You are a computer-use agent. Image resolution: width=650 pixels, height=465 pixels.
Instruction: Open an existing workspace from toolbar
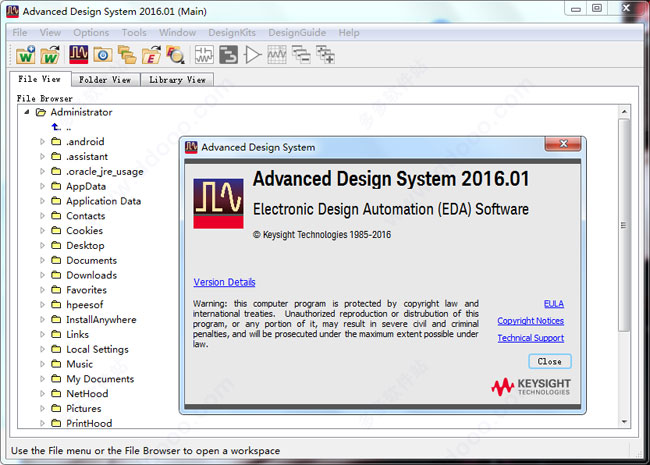[50, 55]
